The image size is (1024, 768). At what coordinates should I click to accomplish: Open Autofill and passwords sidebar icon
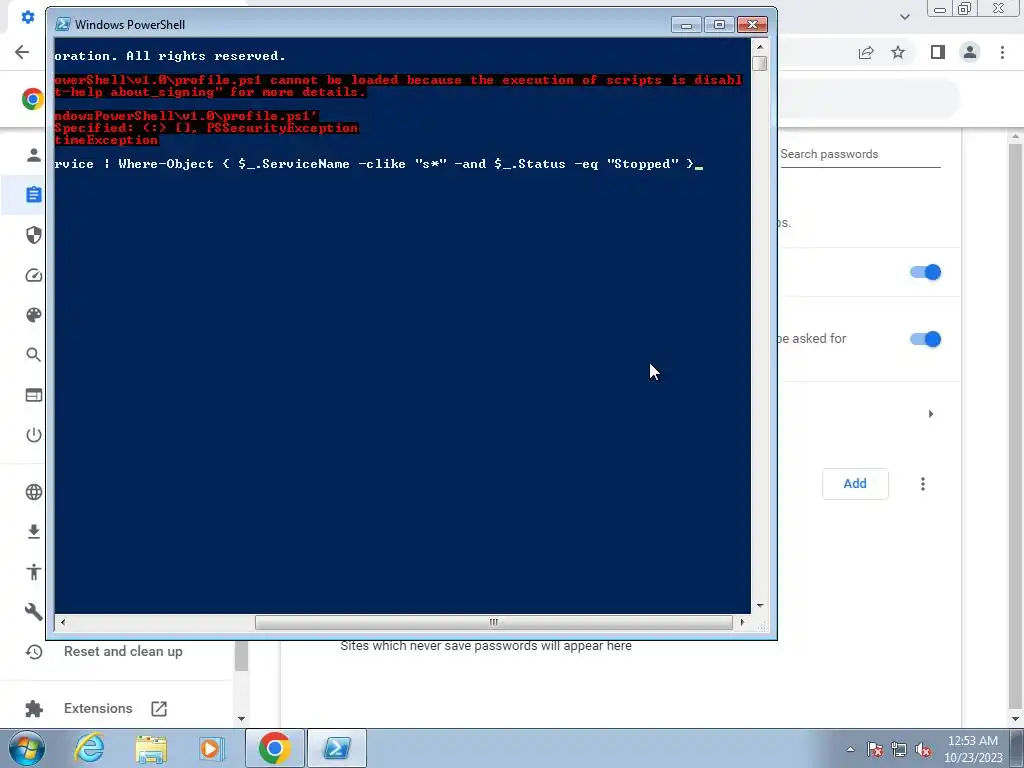point(34,195)
